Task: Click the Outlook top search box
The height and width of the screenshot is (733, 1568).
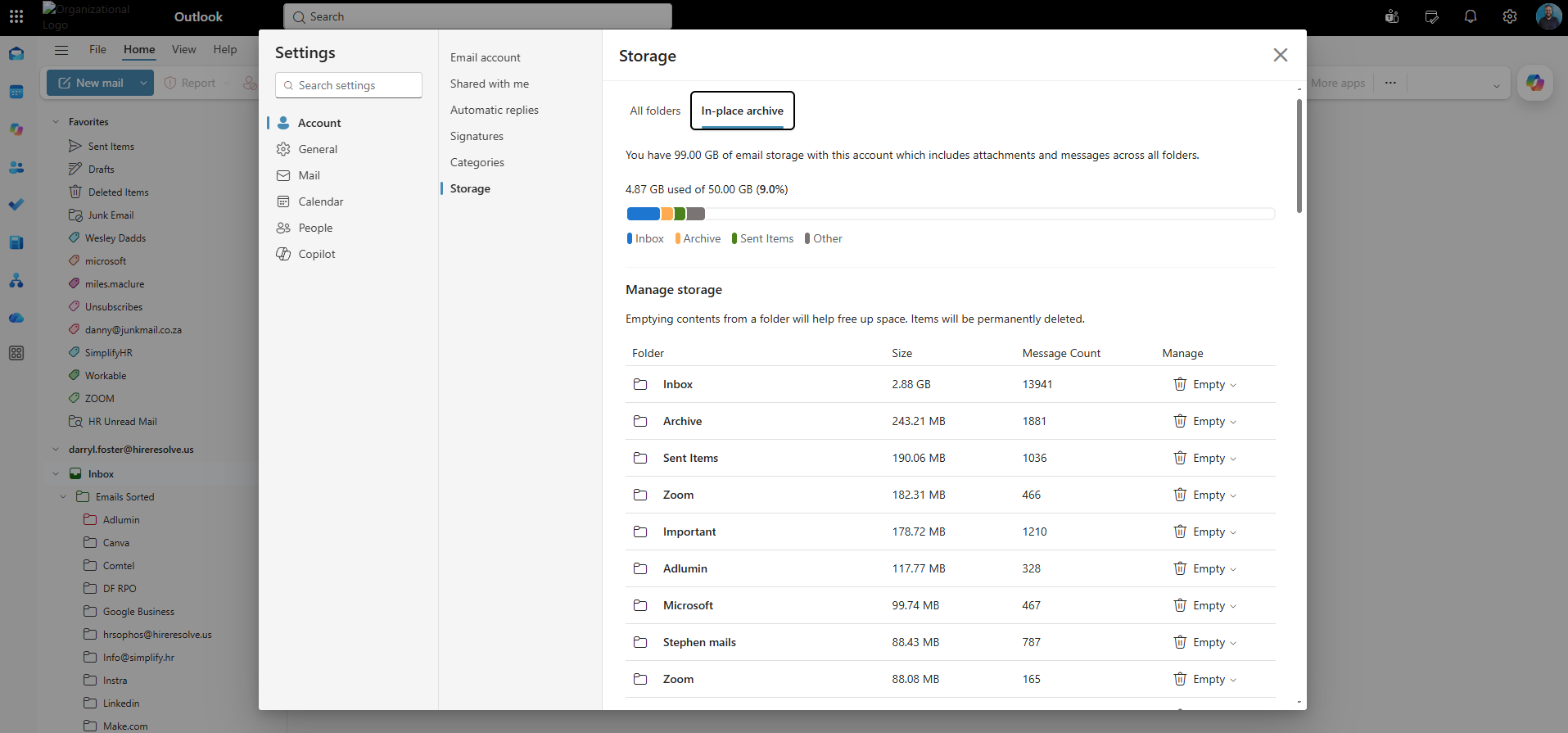Action: (x=477, y=16)
